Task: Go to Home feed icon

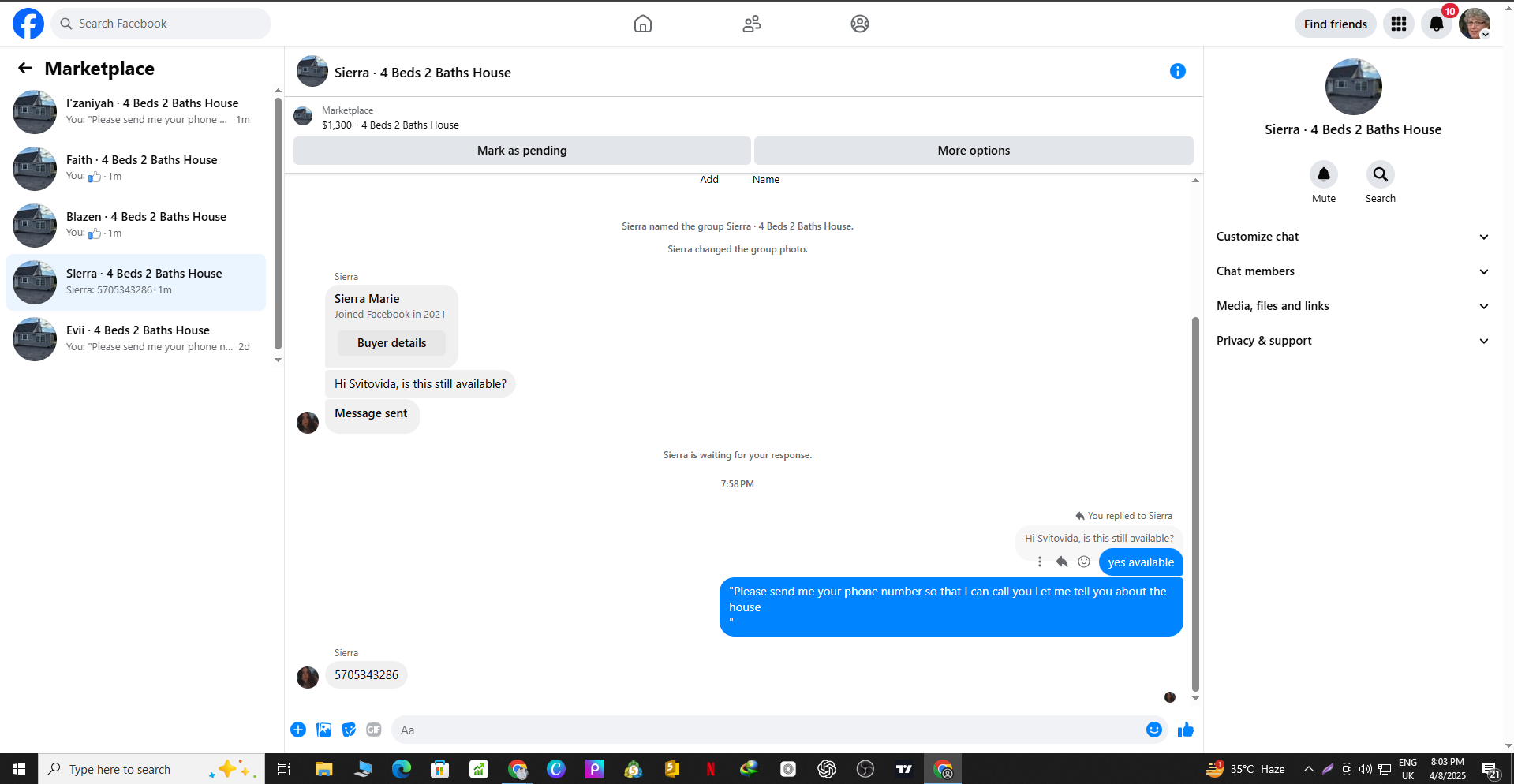Action: click(x=643, y=24)
